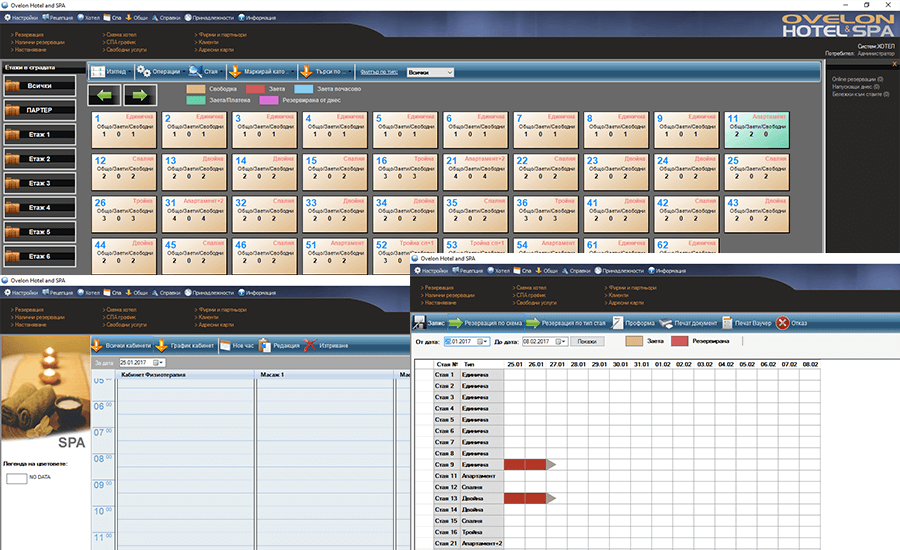The width and height of the screenshot is (900, 550).
Task: Select room 11 Апартамент green card
Action: tap(757, 130)
